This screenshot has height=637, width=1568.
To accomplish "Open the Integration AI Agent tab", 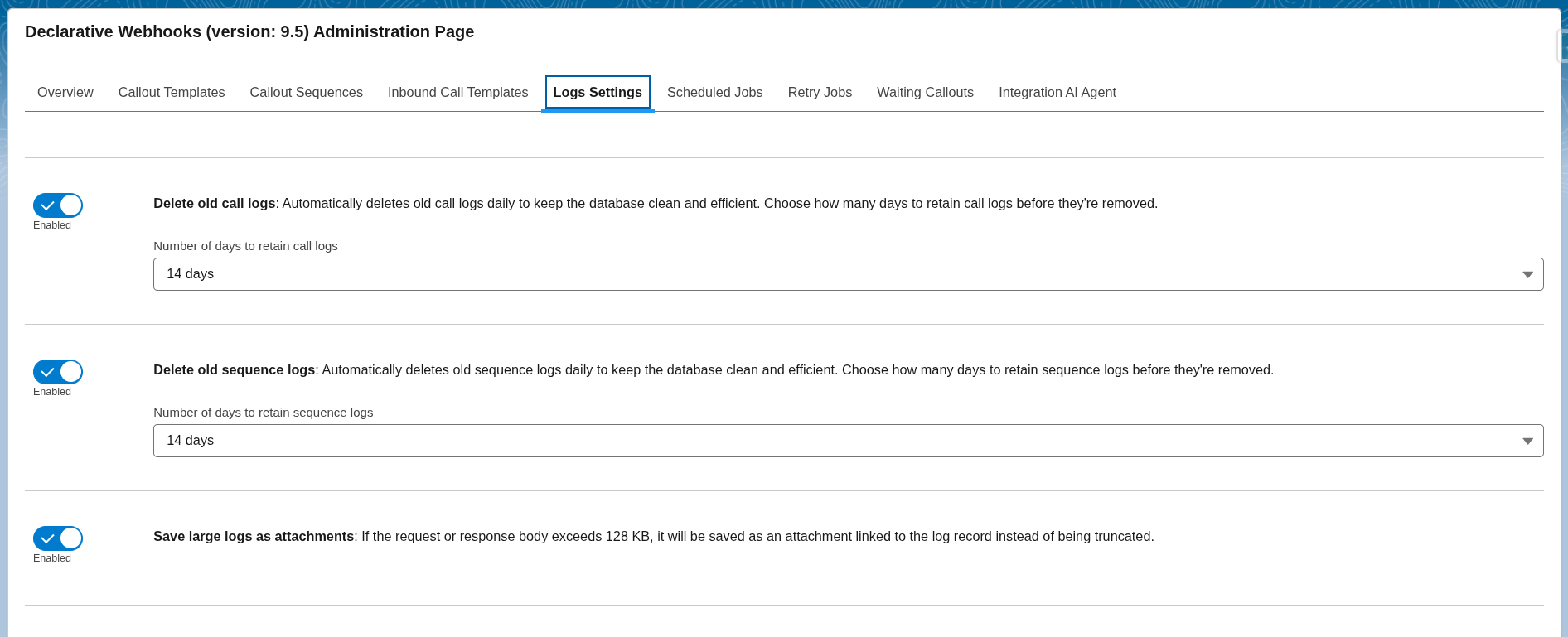I will click(1057, 93).
